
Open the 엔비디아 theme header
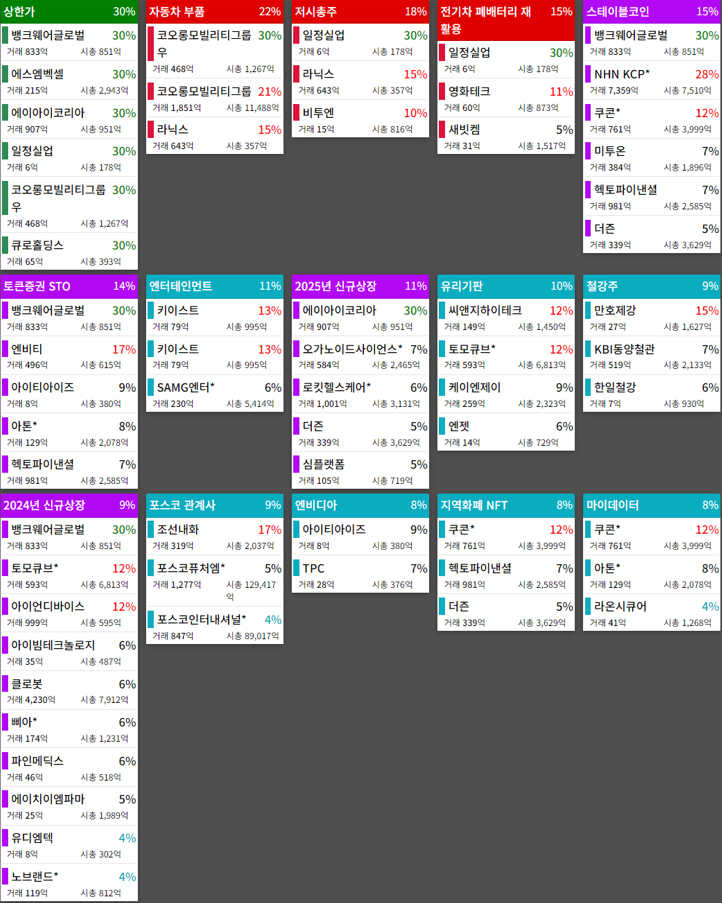[360, 505]
